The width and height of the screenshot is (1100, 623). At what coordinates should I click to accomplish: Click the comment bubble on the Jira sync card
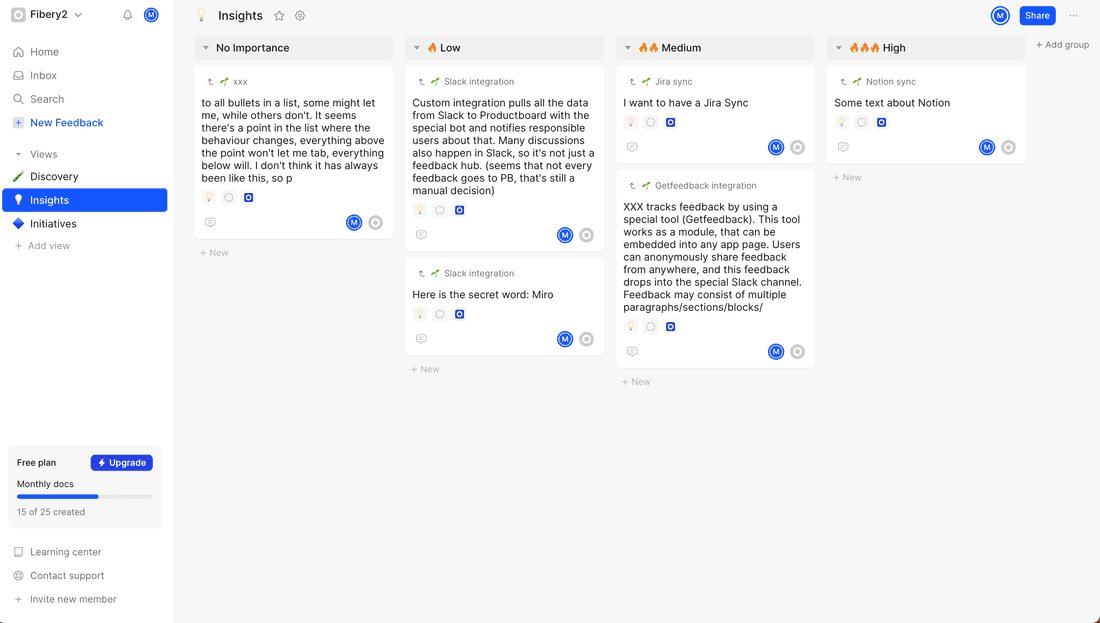coord(632,146)
